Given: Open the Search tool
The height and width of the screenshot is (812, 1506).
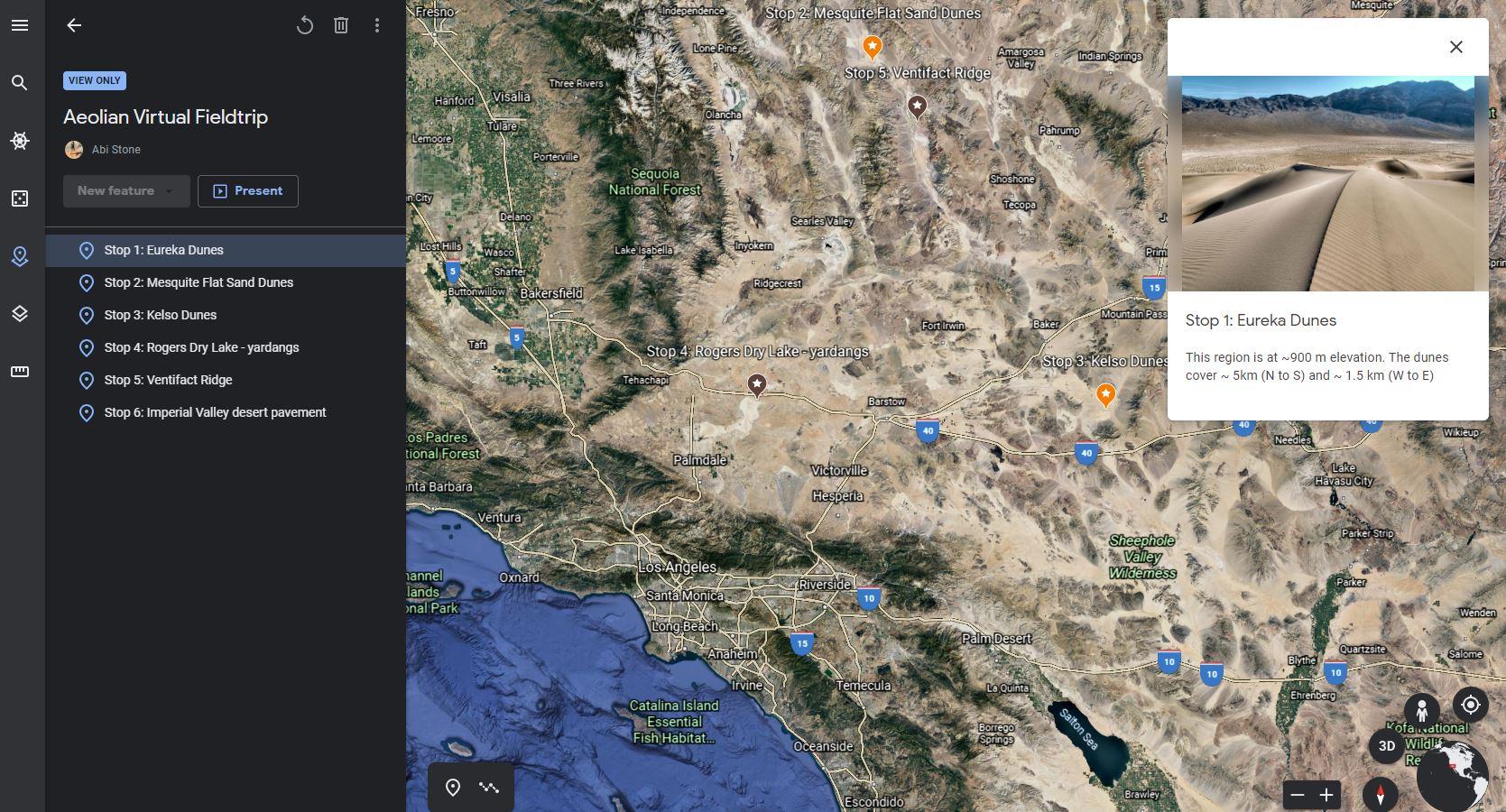Looking at the screenshot, I should 20,83.
